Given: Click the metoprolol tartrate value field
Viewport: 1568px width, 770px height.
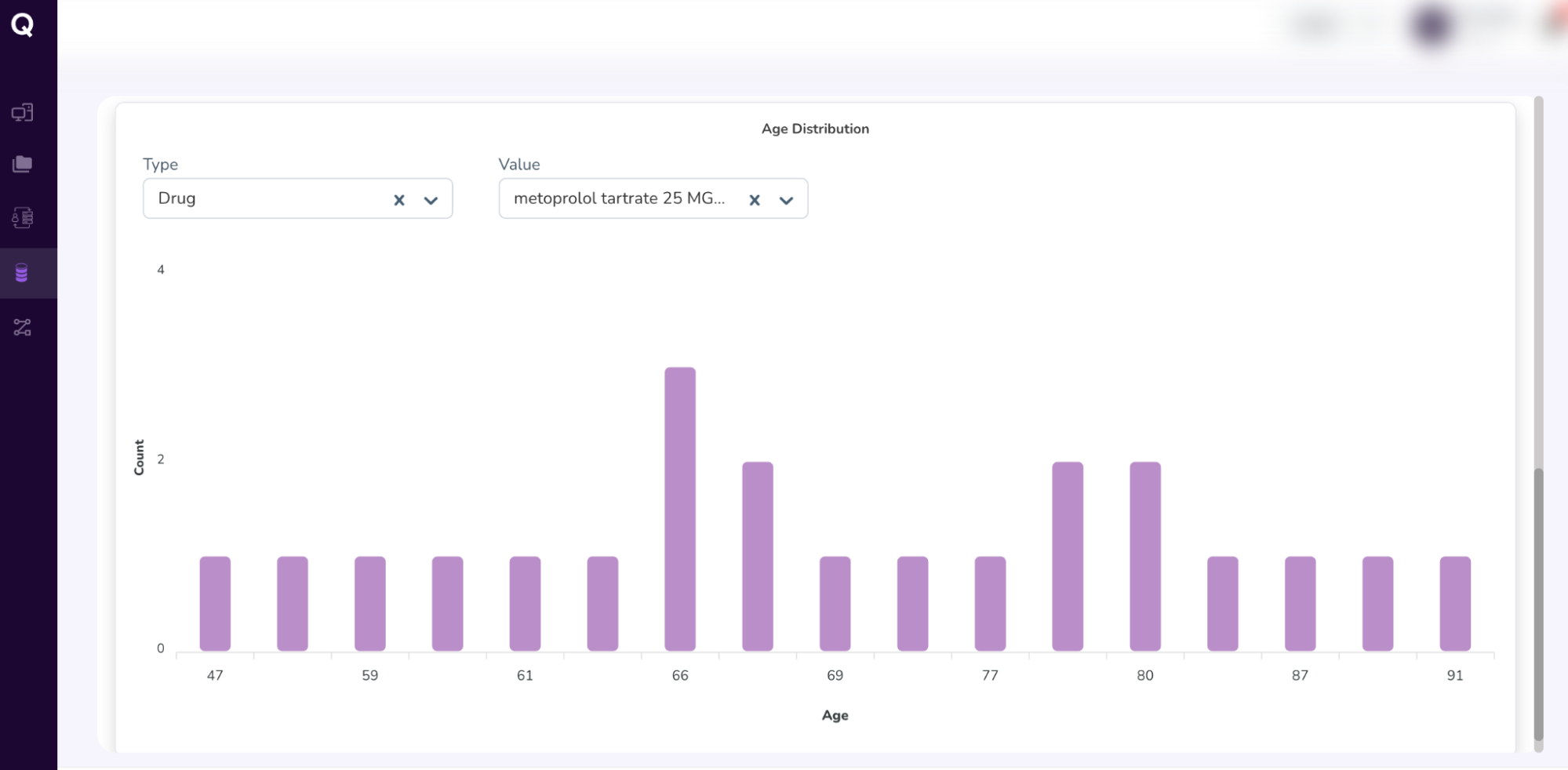Looking at the screenshot, I should click(x=620, y=198).
